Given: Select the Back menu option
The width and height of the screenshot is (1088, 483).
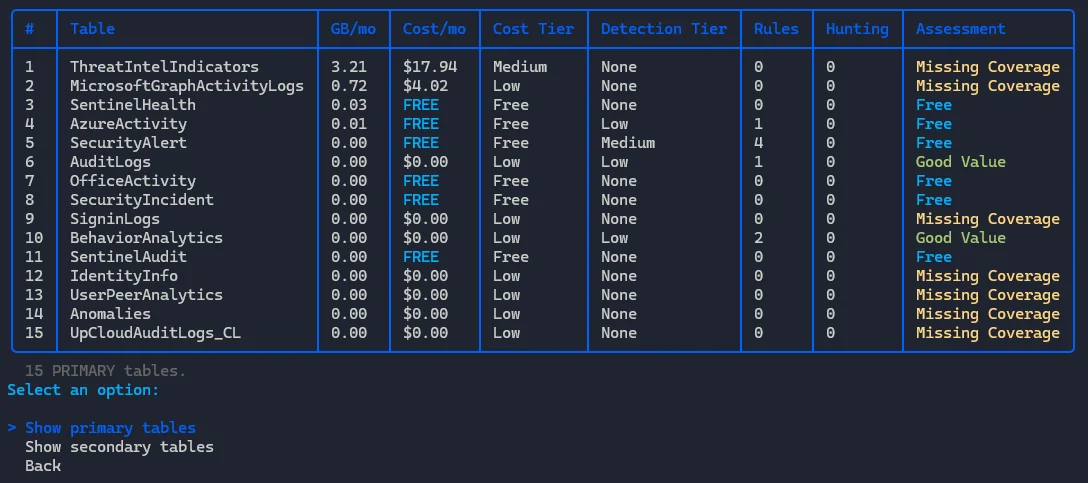Looking at the screenshot, I should point(43,466).
